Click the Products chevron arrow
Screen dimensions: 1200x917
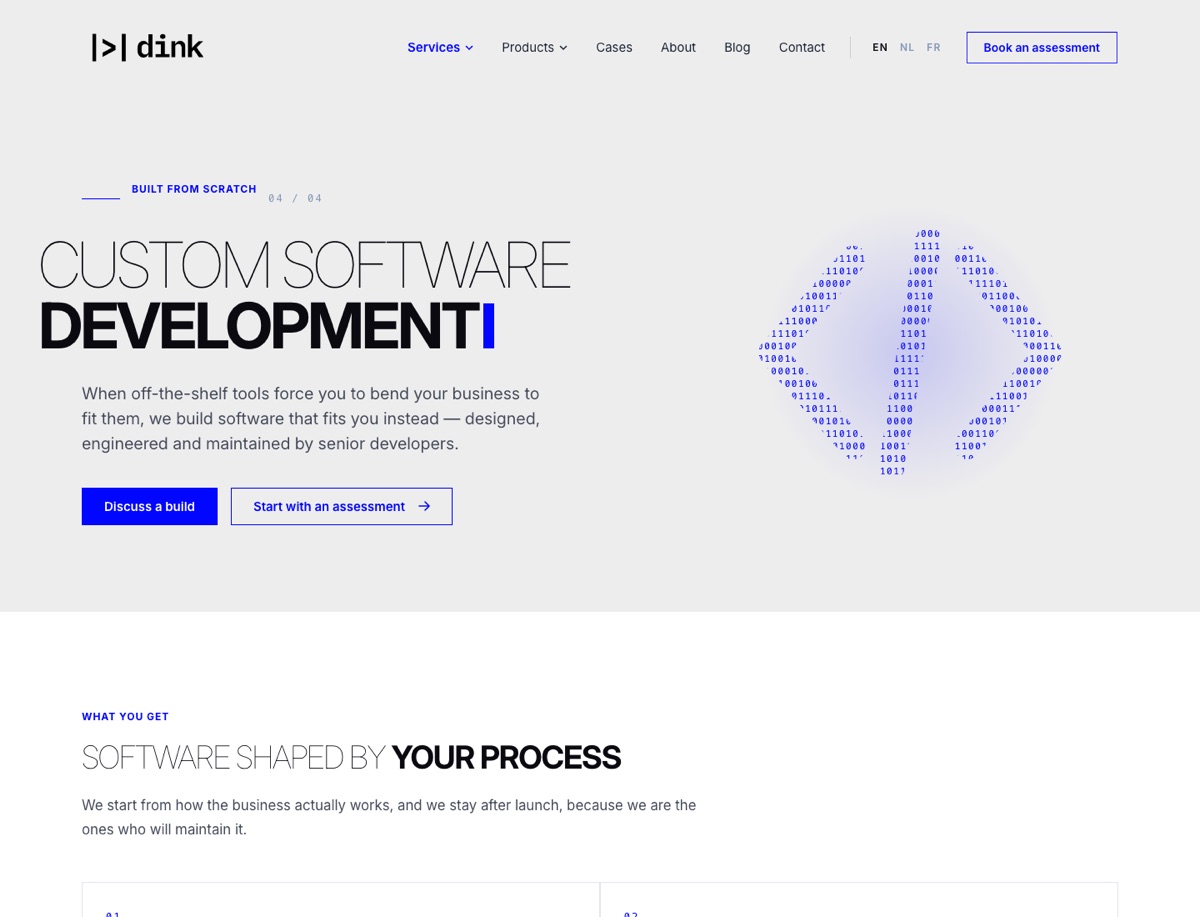tap(563, 48)
